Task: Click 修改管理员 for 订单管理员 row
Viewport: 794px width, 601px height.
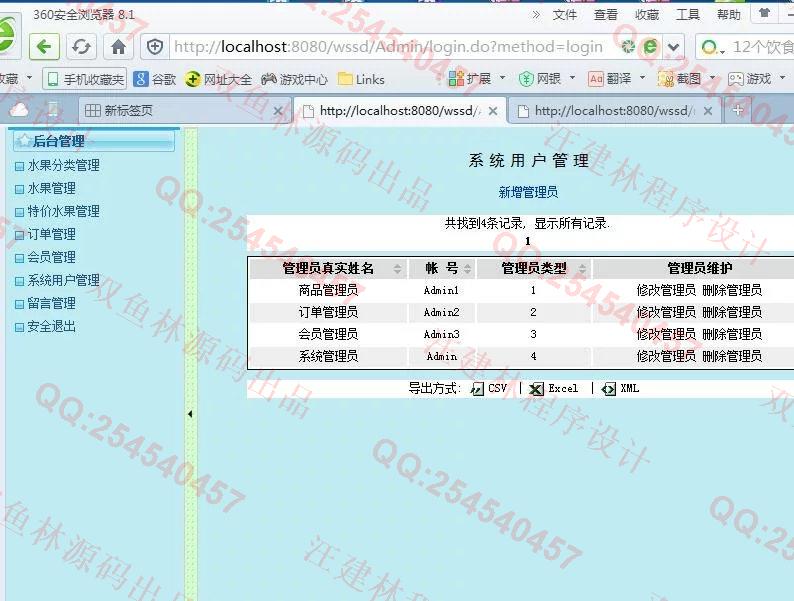Action: pos(666,312)
